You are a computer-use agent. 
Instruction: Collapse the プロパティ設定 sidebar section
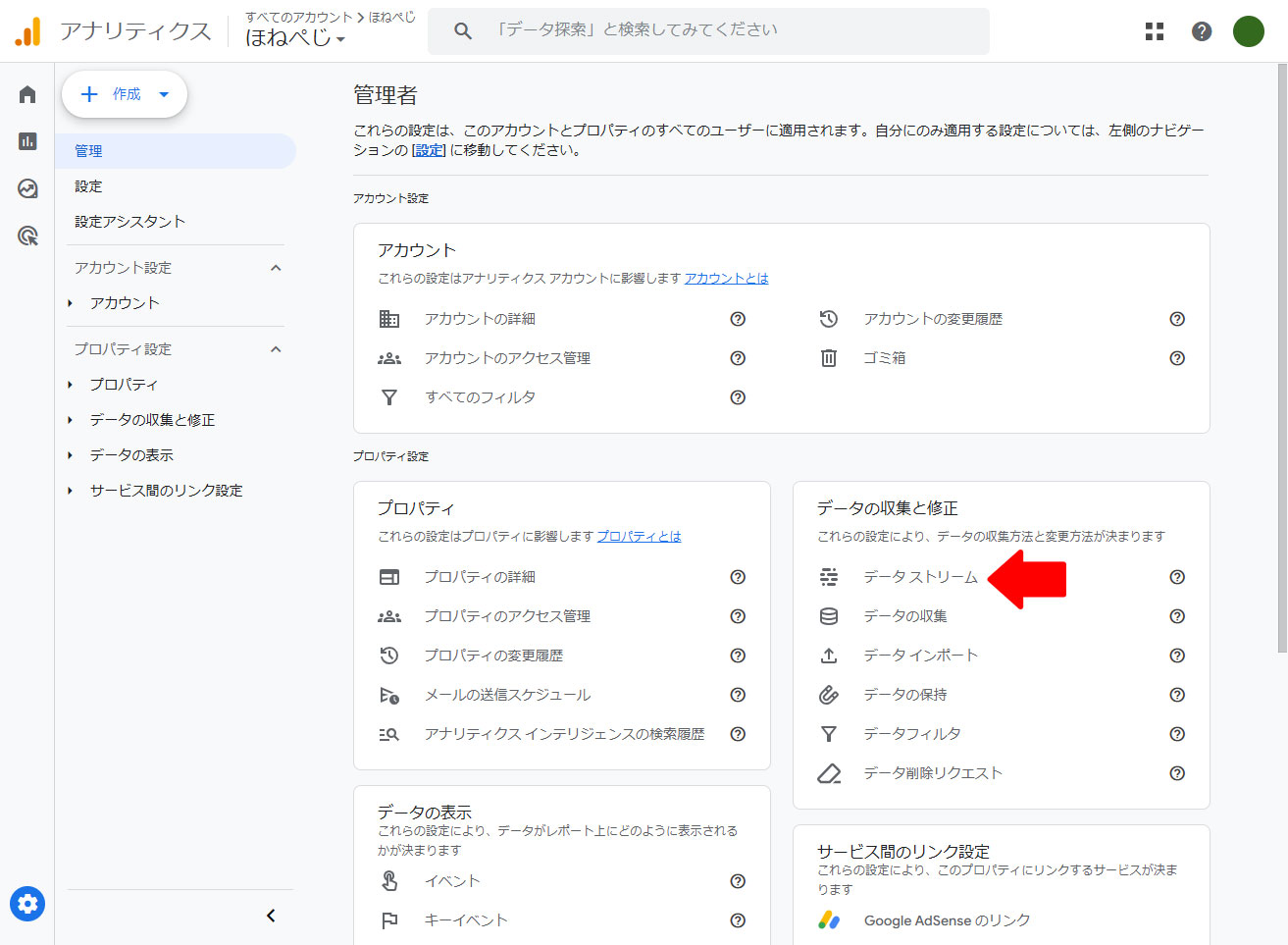pos(276,349)
